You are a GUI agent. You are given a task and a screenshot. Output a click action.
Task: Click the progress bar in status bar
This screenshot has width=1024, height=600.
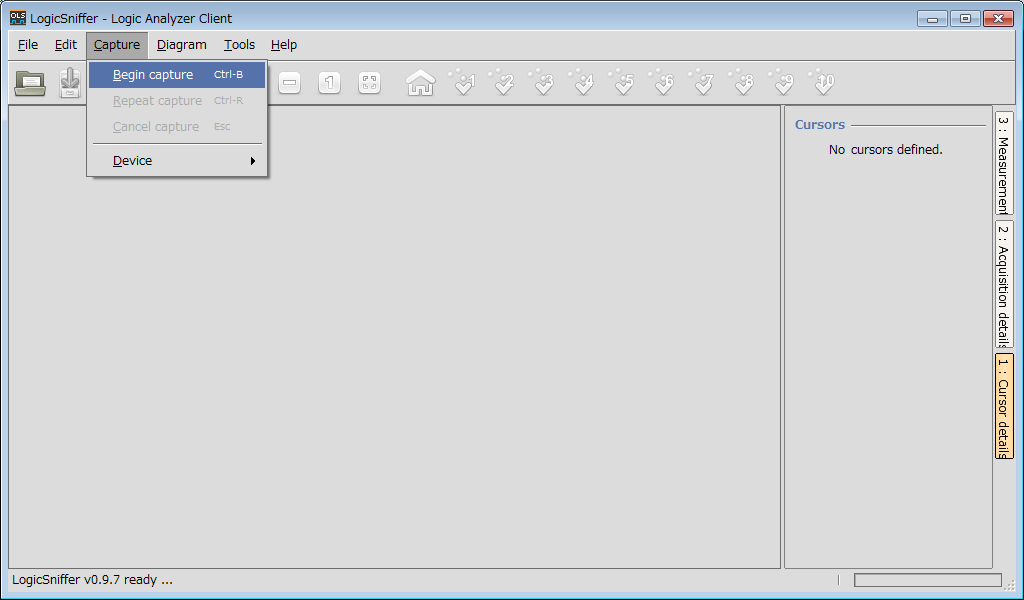pyautogui.click(x=927, y=580)
